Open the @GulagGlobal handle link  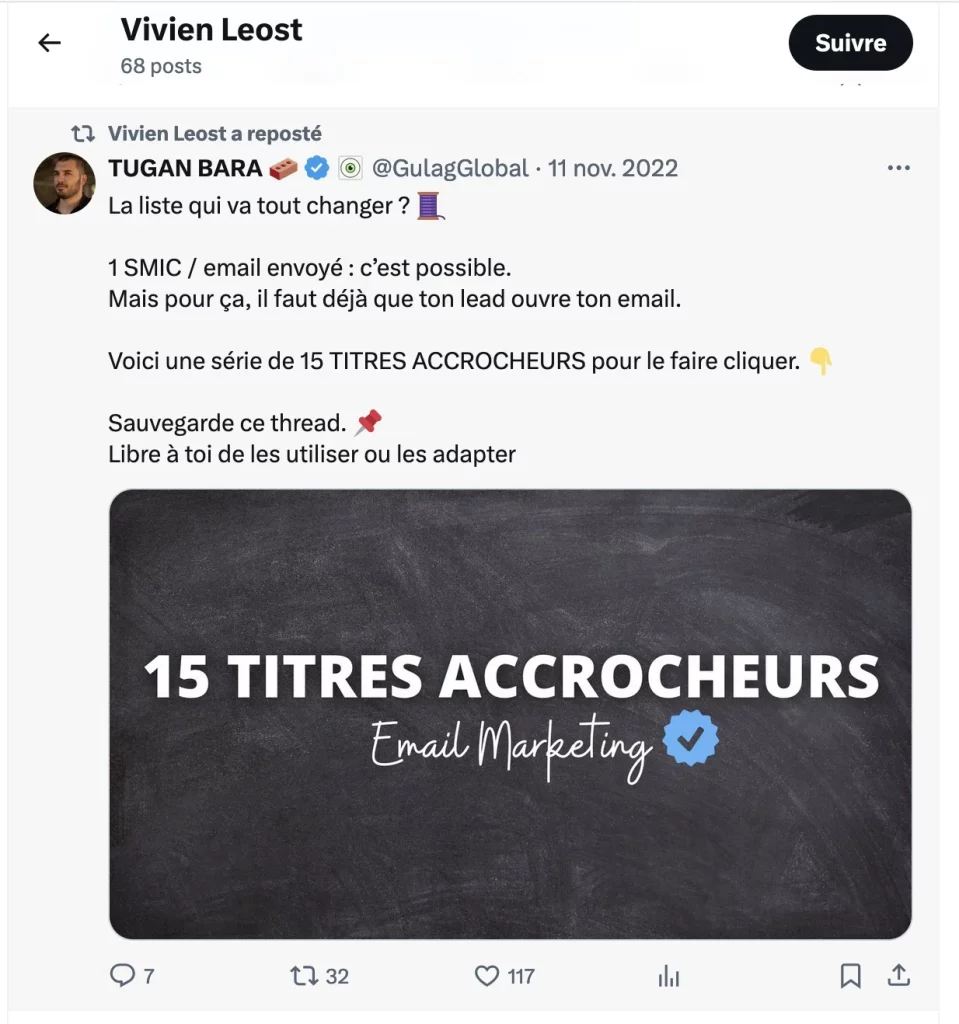point(450,168)
